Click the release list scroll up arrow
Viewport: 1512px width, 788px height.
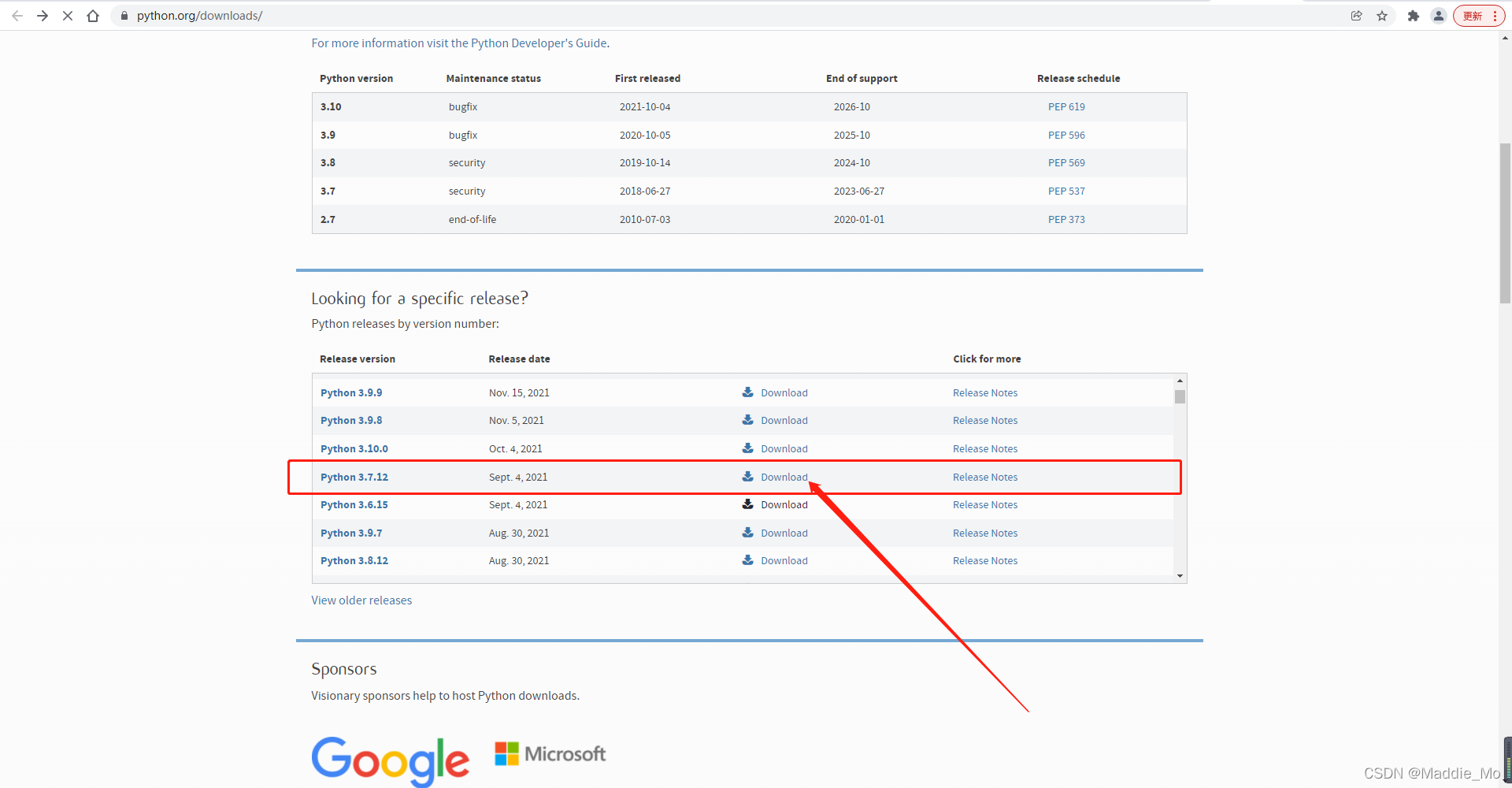pyautogui.click(x=1180, y=381)
